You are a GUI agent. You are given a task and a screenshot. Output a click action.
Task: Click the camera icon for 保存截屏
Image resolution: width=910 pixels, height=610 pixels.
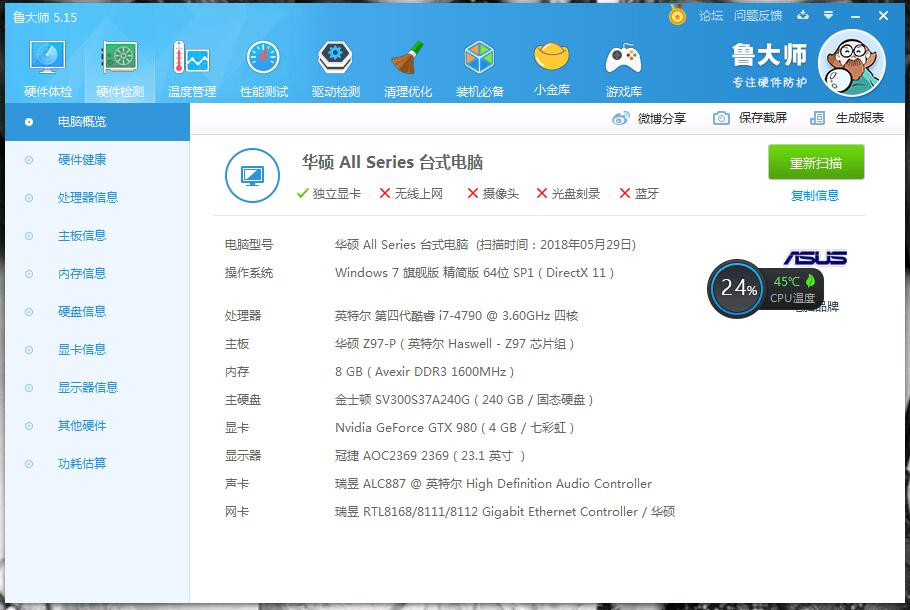[x=721, y=118]
